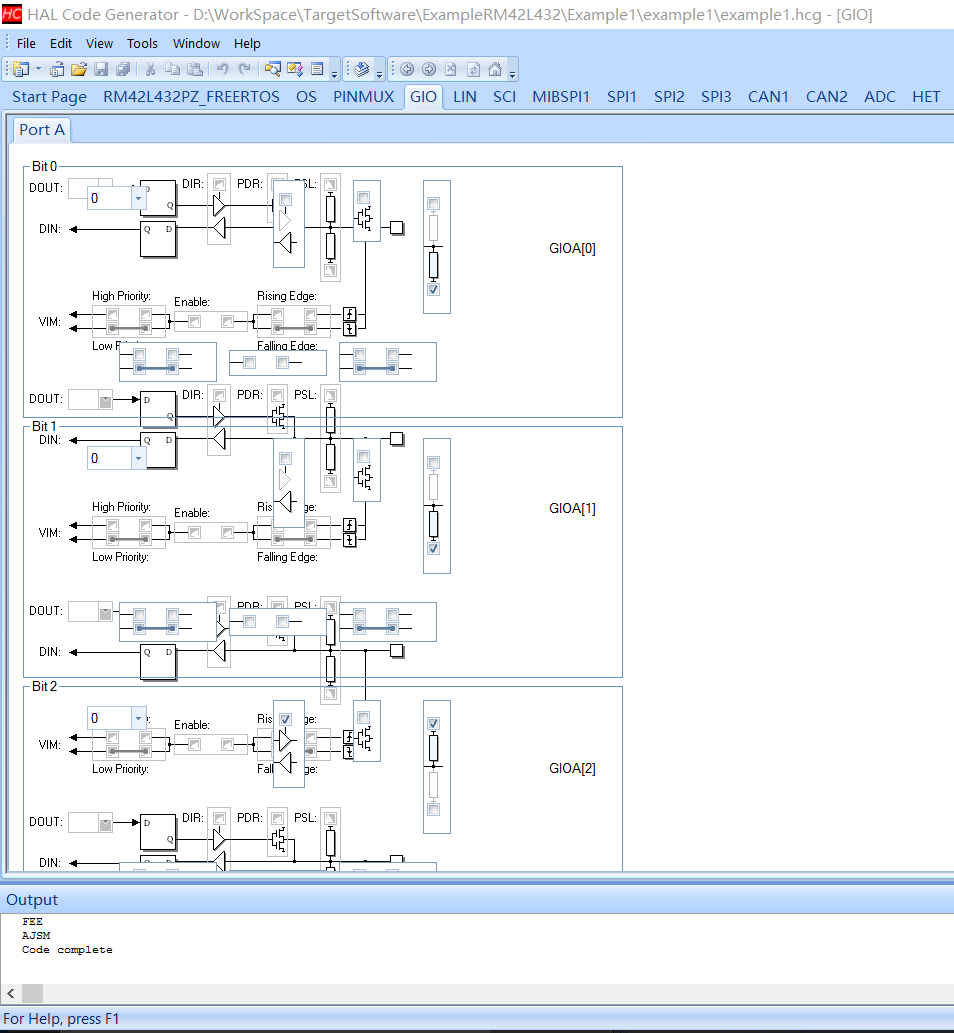The width and height of the screenshot is (954, 1033).
Task: Toggle the Bit 0 DIR checkbox
Action: [219, 186]
